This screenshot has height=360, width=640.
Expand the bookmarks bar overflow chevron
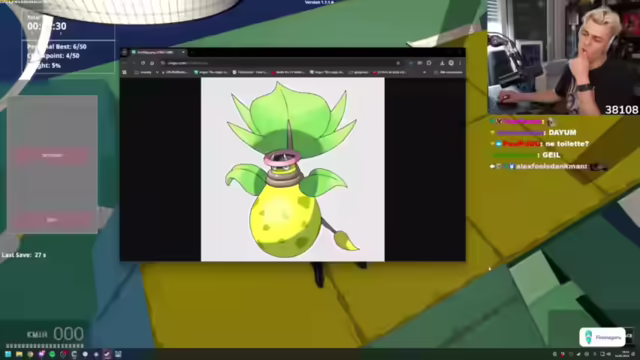(424, 72)
